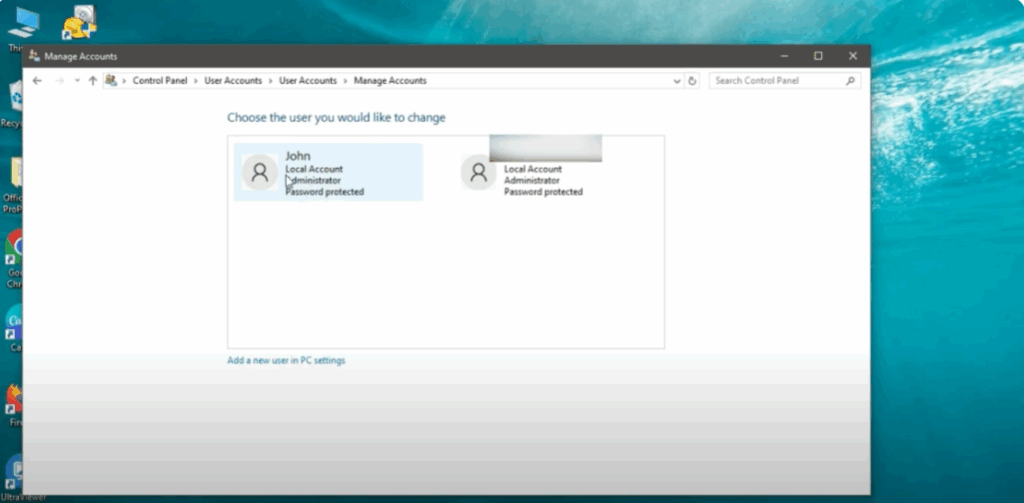This screenshot has height=503, width=1024.
Task: Go up one level with Up arrow
Action: coord(93,81)
